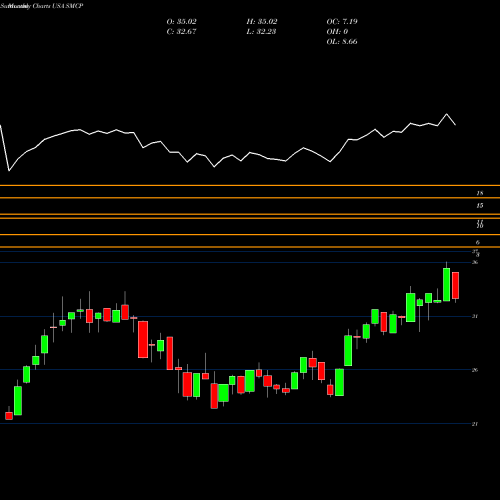The height and width of the screenshot is (500, 500).
Task: Click the open price value O: 35.02
Action: [x=181, y=22]
